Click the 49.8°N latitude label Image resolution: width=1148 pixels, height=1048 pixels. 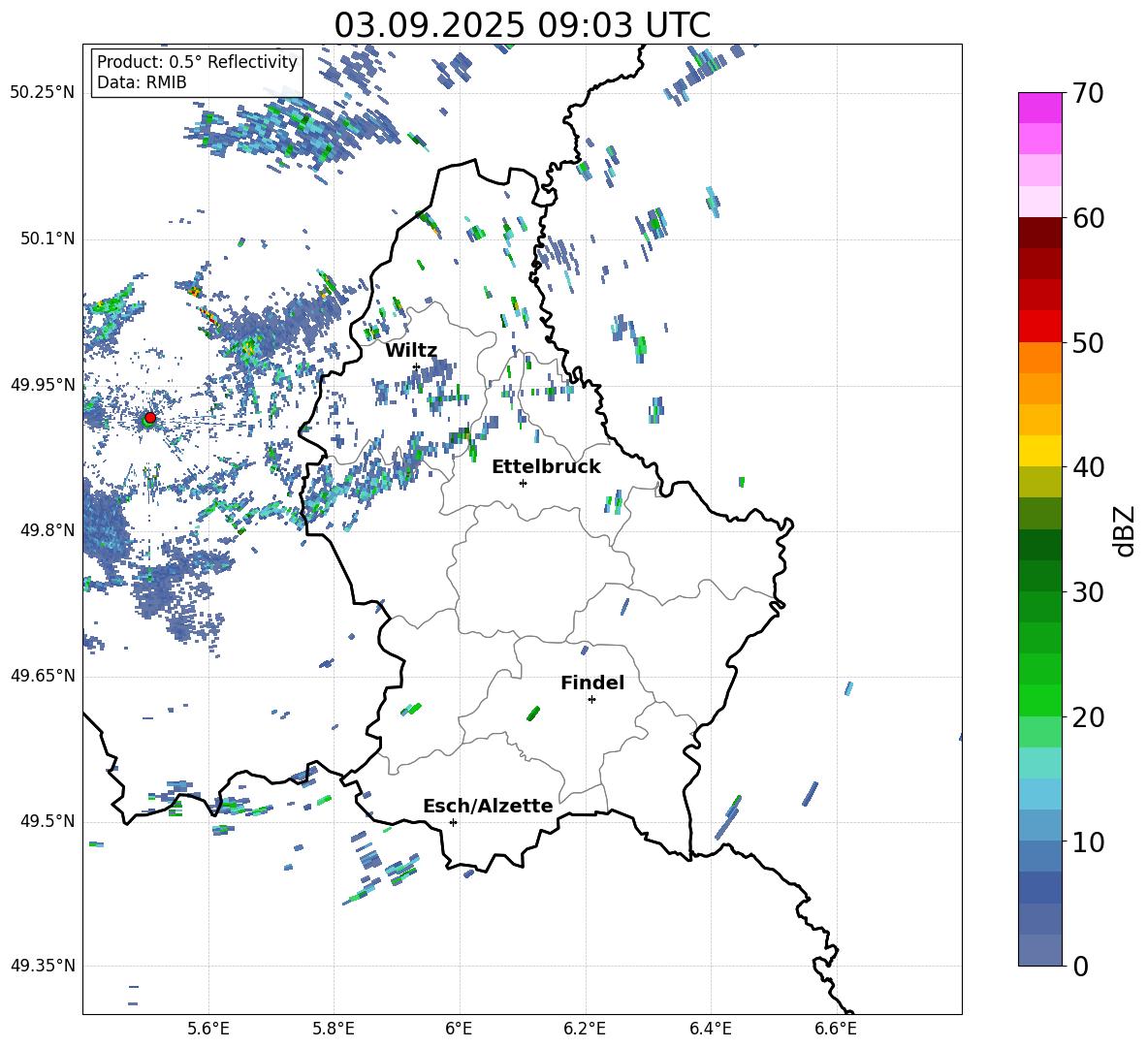pos(47,530)
